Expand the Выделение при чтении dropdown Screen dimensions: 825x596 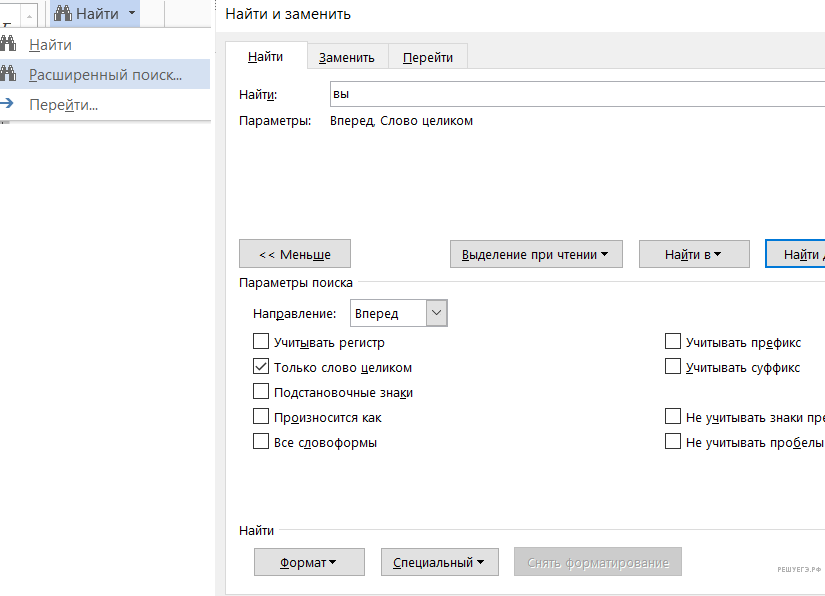tap(535, 254)
